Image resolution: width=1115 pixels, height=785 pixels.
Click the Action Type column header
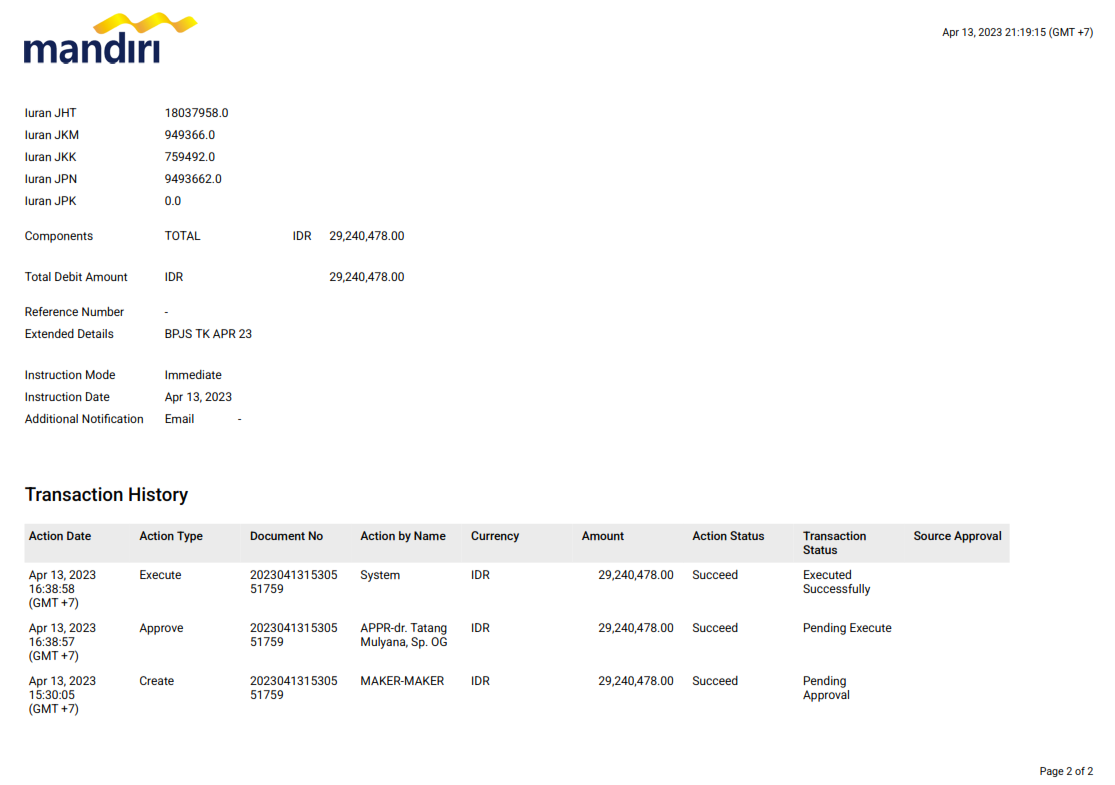pos(171,536)
